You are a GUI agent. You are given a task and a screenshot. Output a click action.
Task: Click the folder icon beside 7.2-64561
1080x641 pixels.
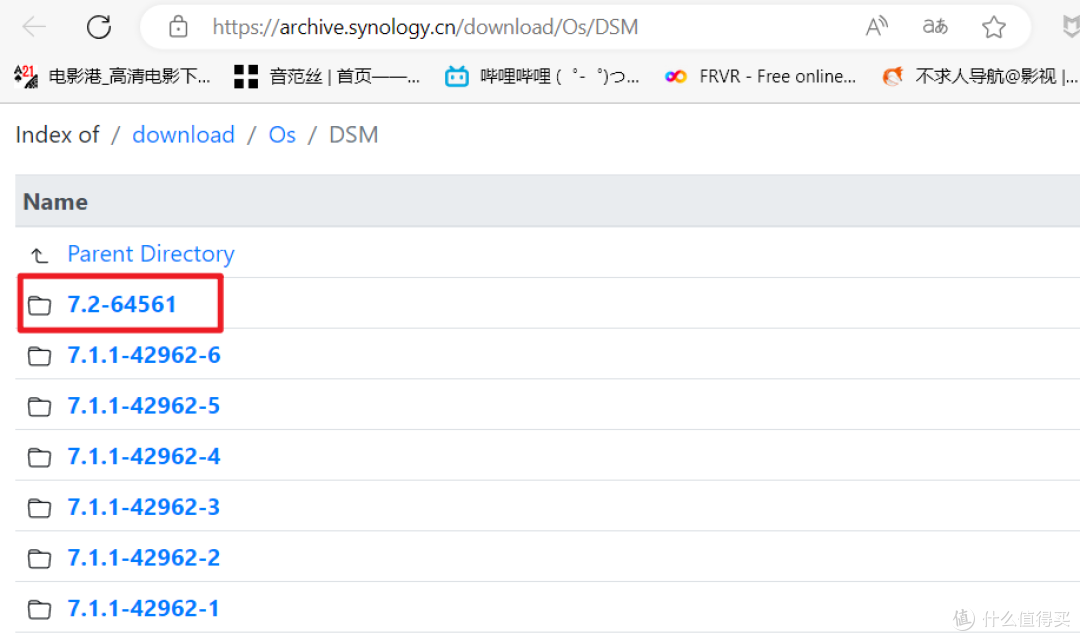click(x=39, y=305)
